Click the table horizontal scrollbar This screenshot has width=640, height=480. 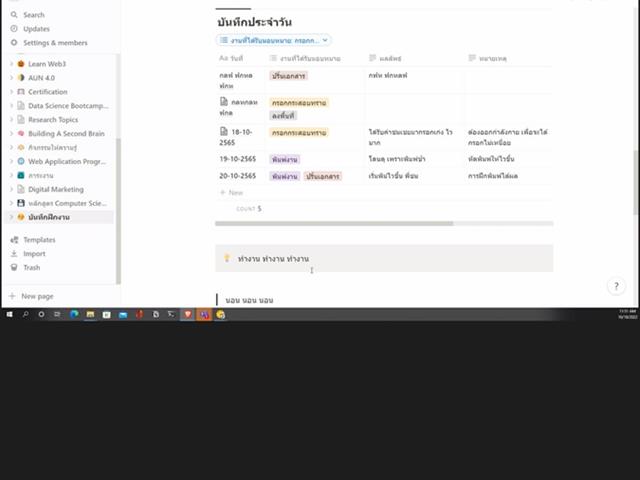pos(334,223)
